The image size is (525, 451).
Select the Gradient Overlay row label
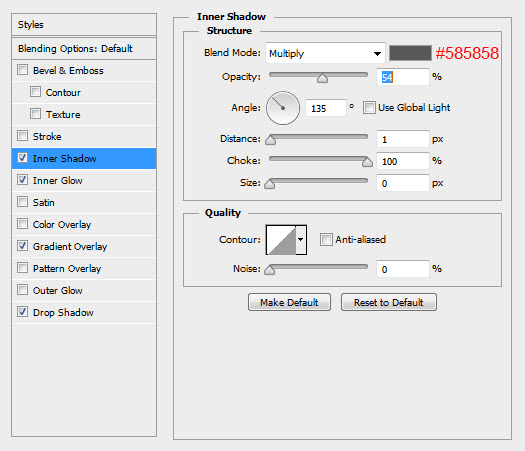[70, 247]
